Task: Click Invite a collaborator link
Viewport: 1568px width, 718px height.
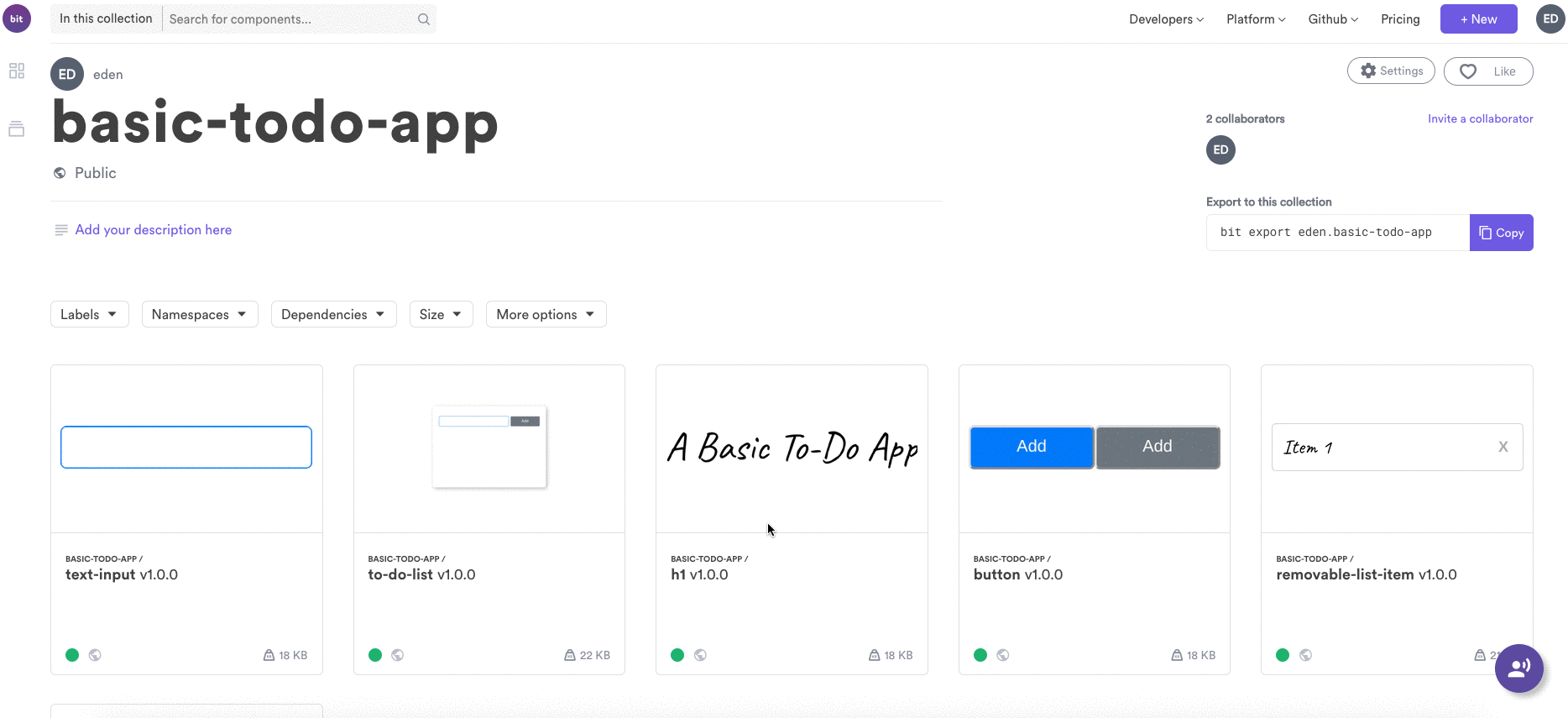Action: [x=1481, y=118]
